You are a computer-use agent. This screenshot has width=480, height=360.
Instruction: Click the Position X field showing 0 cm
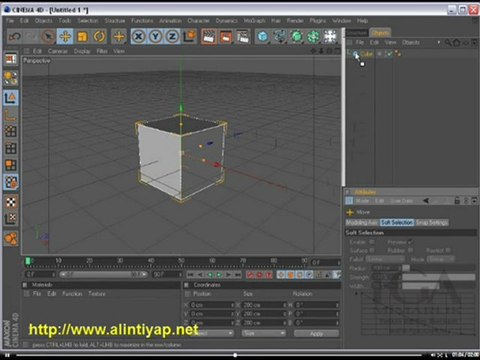[x=211, y=305]
